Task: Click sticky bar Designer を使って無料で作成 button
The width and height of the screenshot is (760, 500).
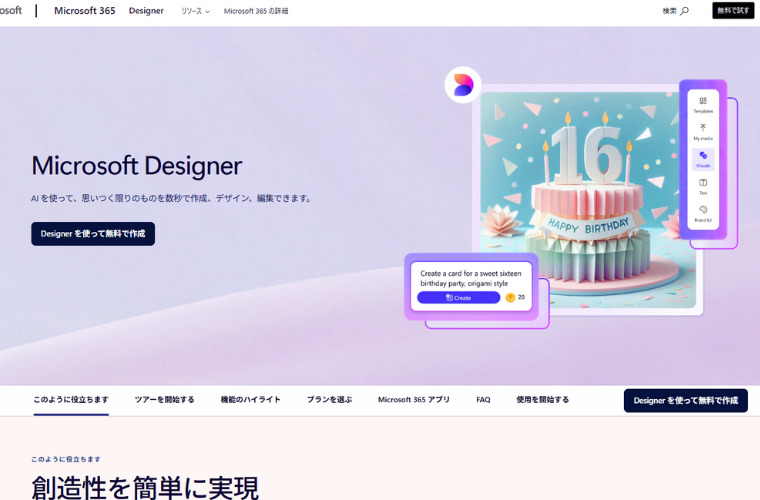Action: [x=685, y=401]
